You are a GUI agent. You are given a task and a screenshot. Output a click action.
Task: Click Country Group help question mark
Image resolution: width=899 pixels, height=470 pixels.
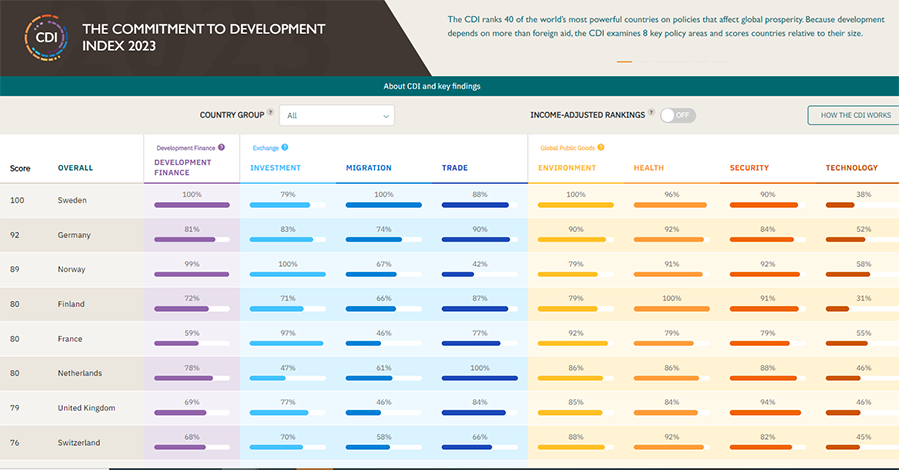coord(271,112)
